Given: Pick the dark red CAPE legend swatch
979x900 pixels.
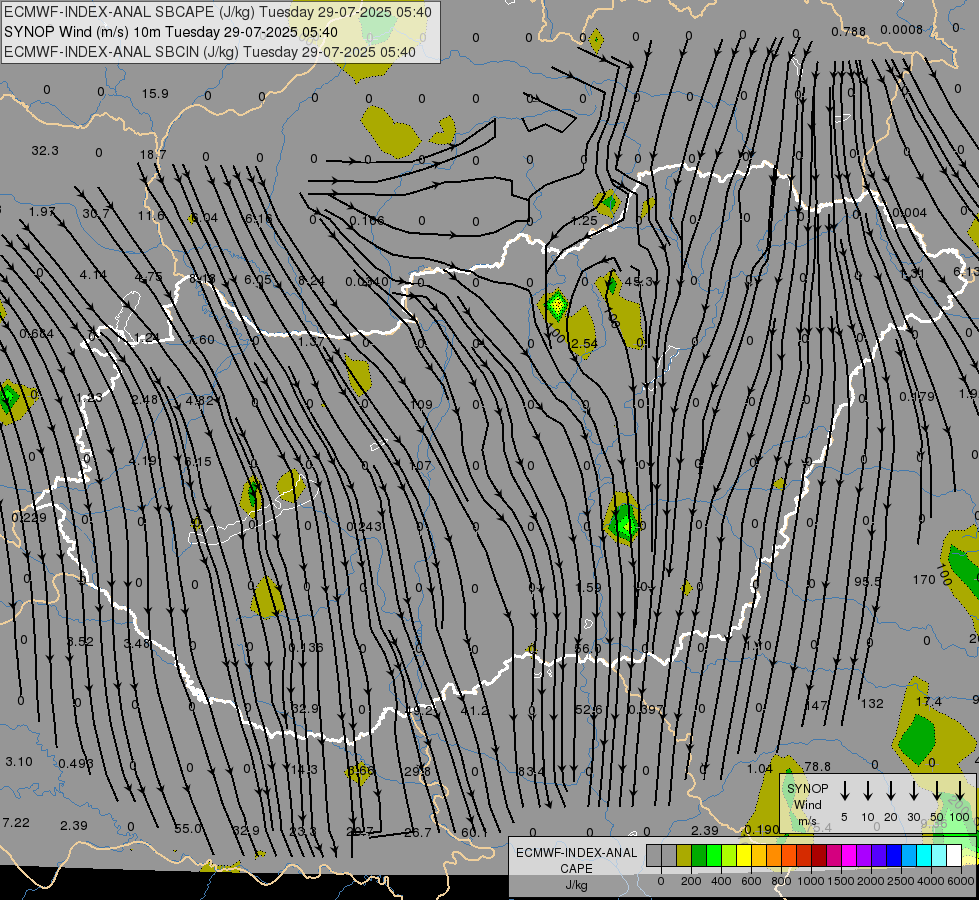Looking at the screenshot, I should point(819,856).
